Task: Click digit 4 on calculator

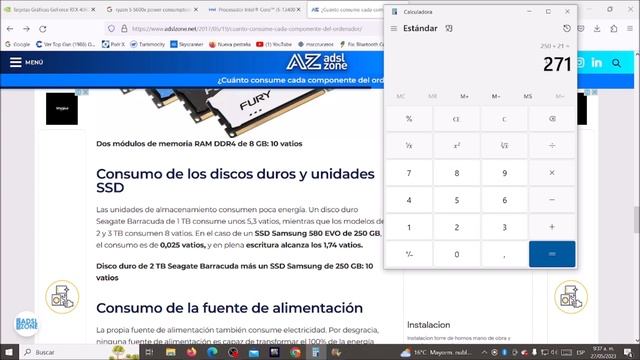Action: 409,200
